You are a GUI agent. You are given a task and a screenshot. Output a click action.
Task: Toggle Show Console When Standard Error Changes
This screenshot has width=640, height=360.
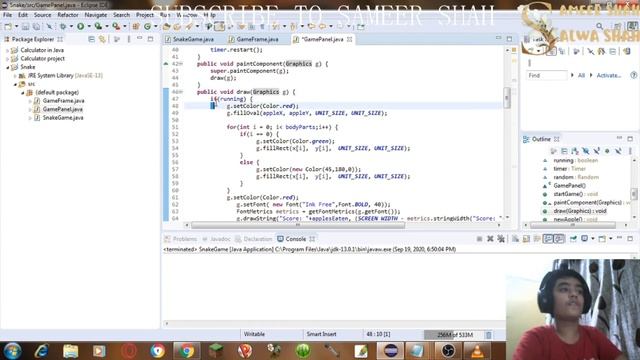pyautogui.click(x=559, y=239)
